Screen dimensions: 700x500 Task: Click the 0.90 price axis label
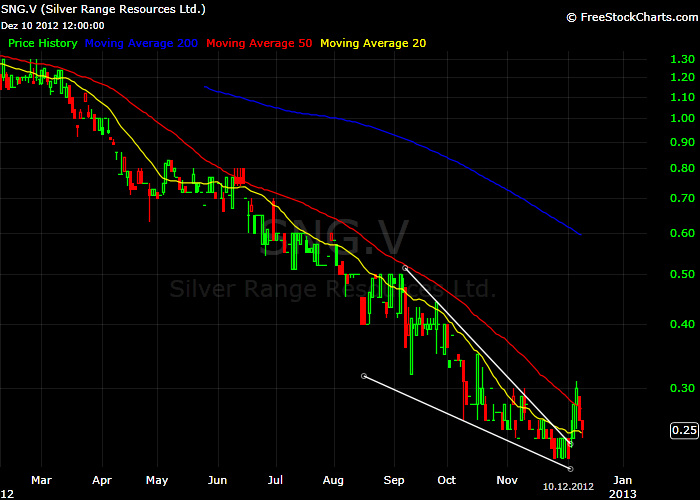click(x=683, y=142)
